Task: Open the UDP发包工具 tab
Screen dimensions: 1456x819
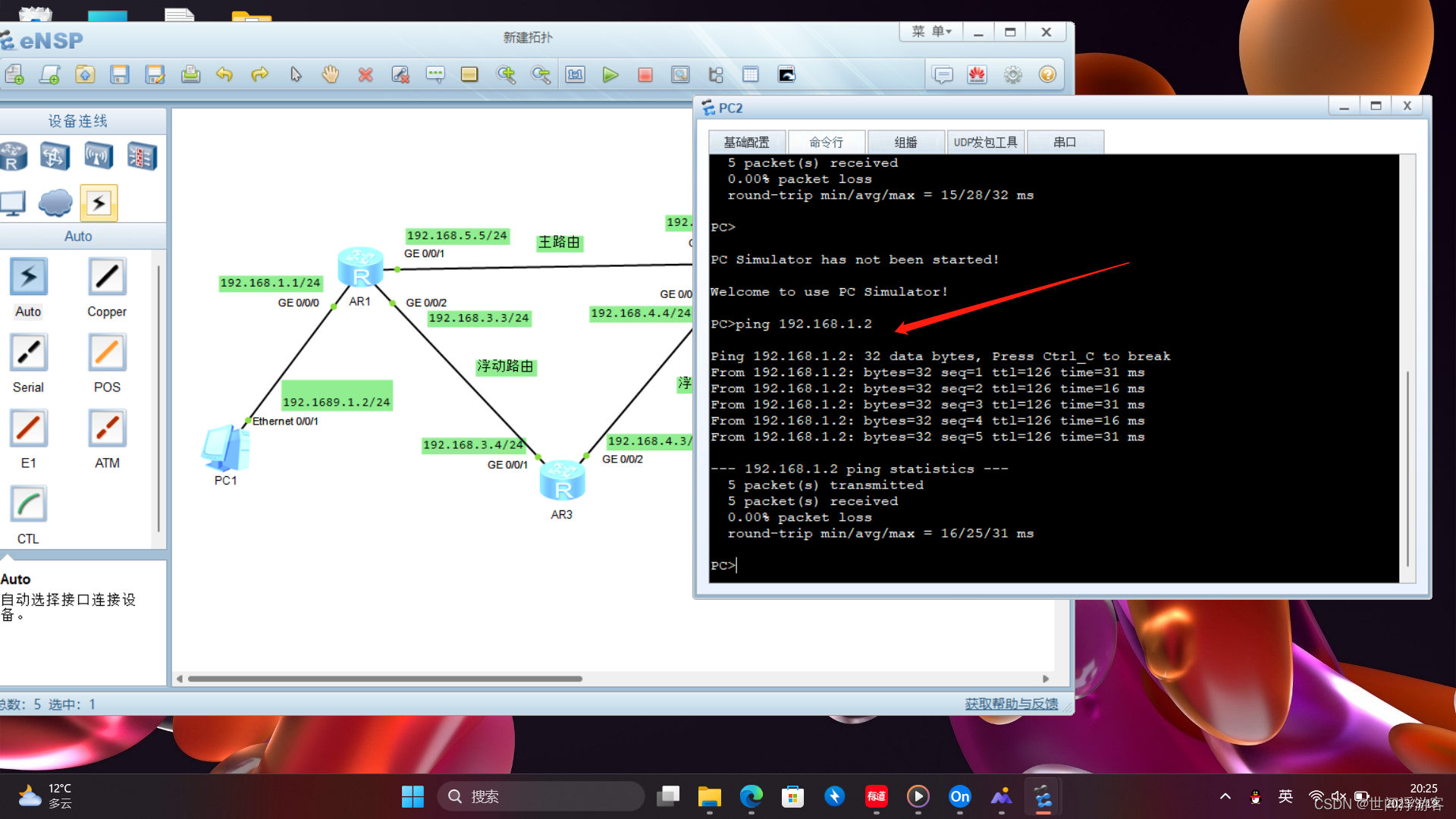Action: [985, 143]
